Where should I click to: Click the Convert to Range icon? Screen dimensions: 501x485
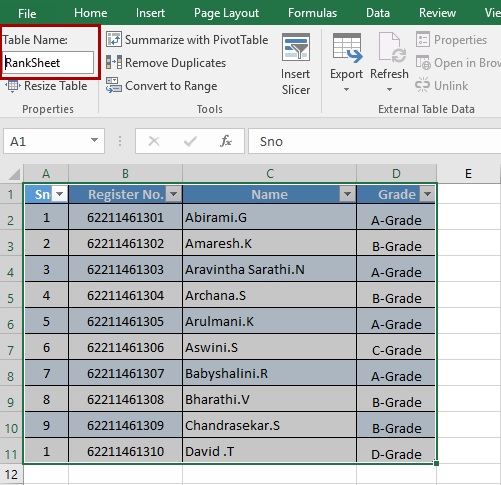click(x=114, y=85)
